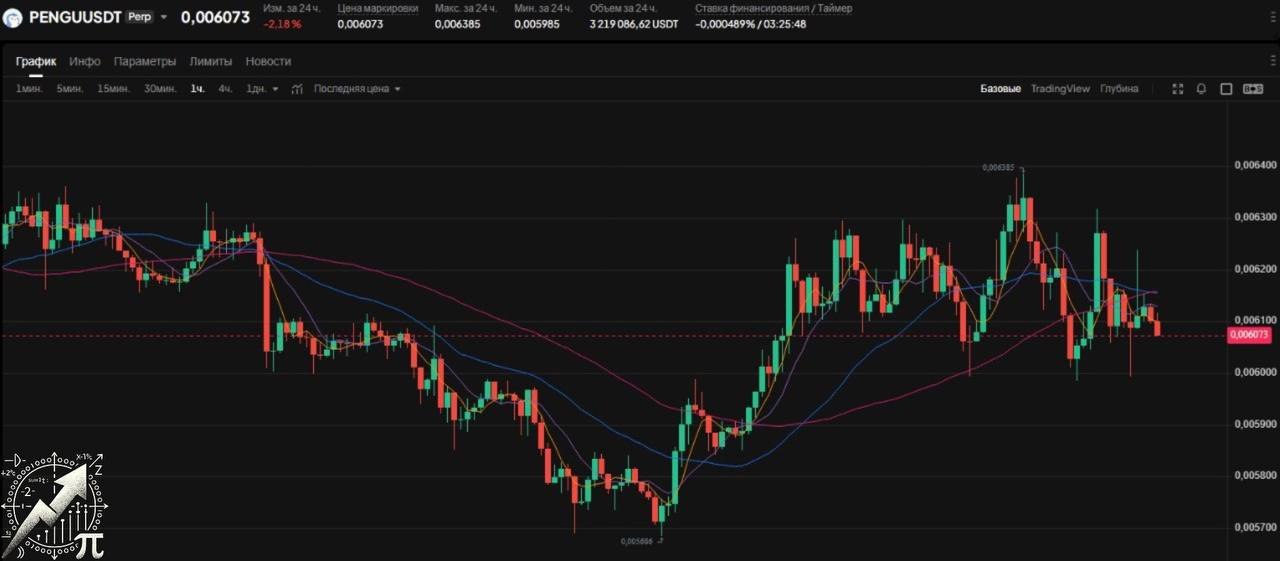
Task: Switch to the Новости tab
Action: [268, 61]
